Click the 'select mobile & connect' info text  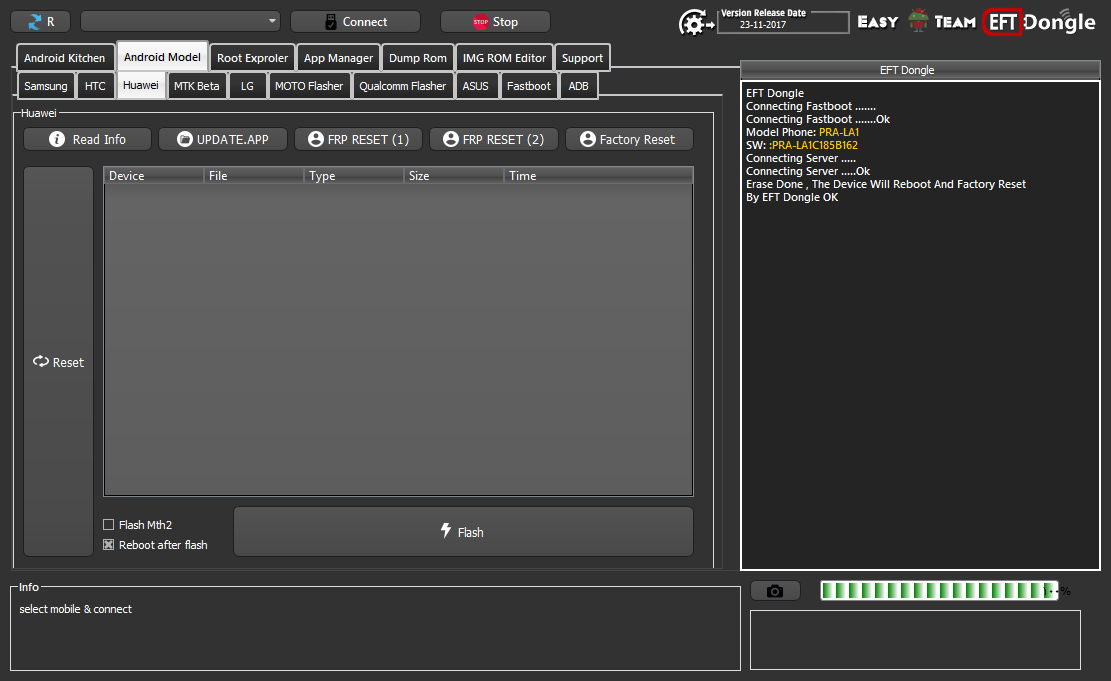click(75, 609)
